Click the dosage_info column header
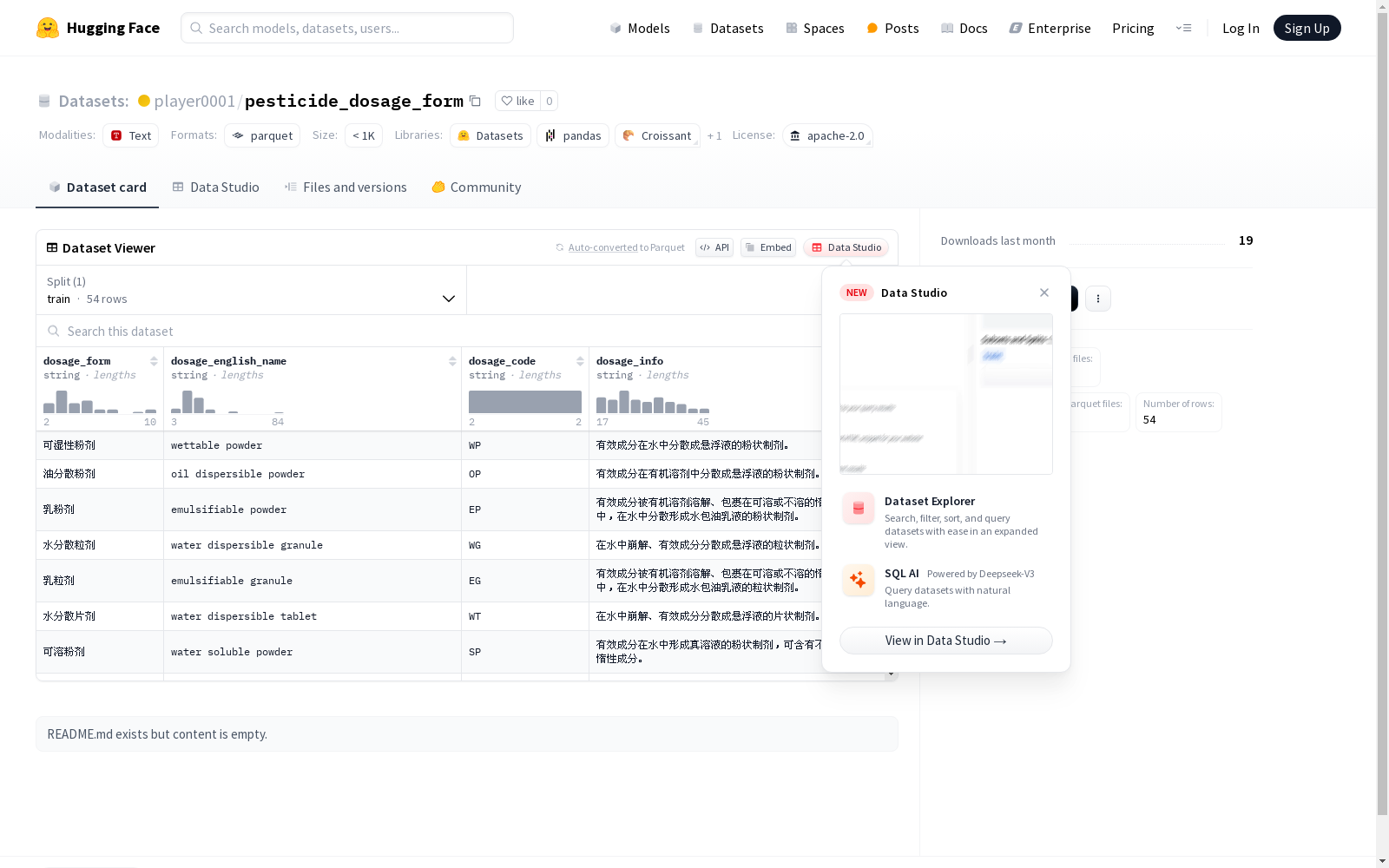This screenshot has width=1389, height=868. [629, 361]
